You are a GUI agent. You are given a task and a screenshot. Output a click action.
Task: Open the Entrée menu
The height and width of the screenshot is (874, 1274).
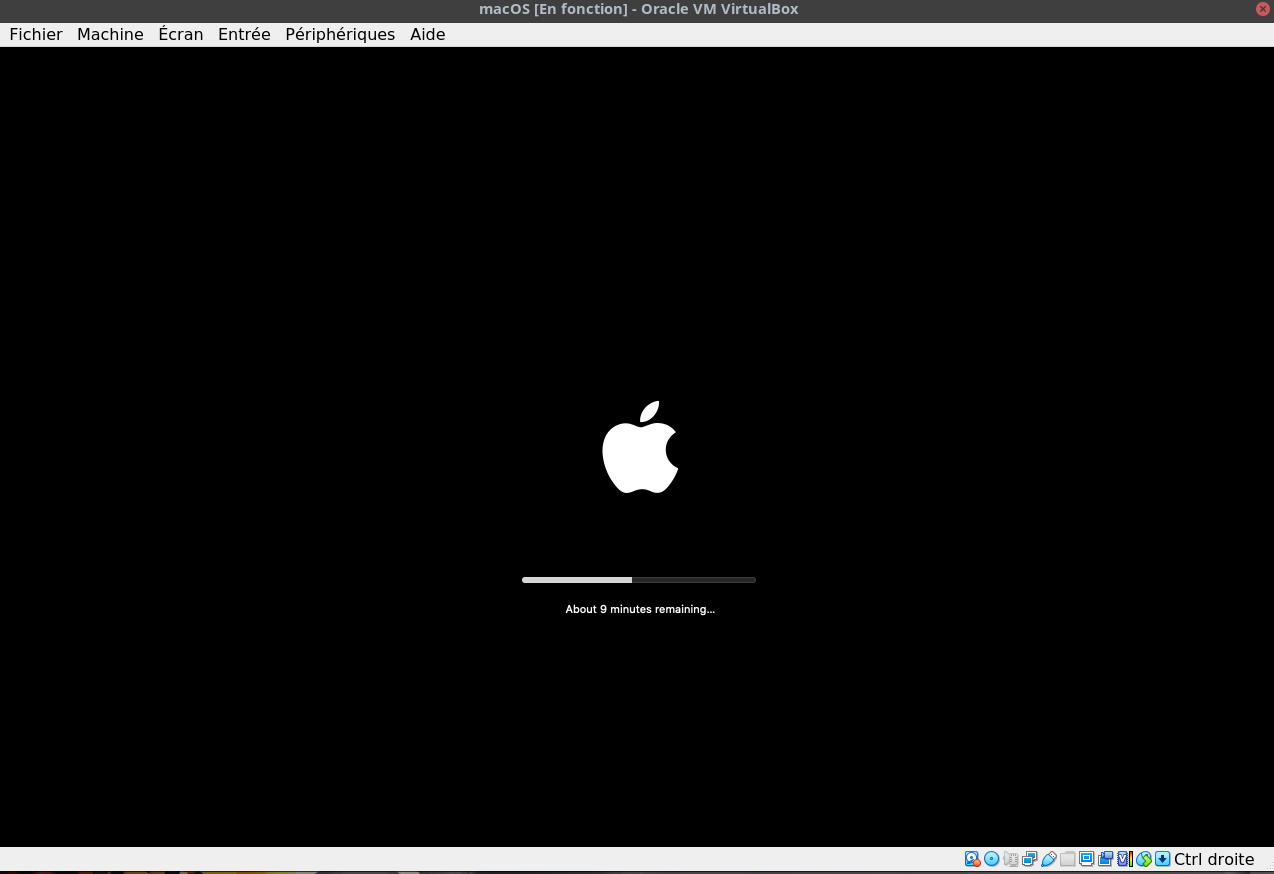point(244,34)
